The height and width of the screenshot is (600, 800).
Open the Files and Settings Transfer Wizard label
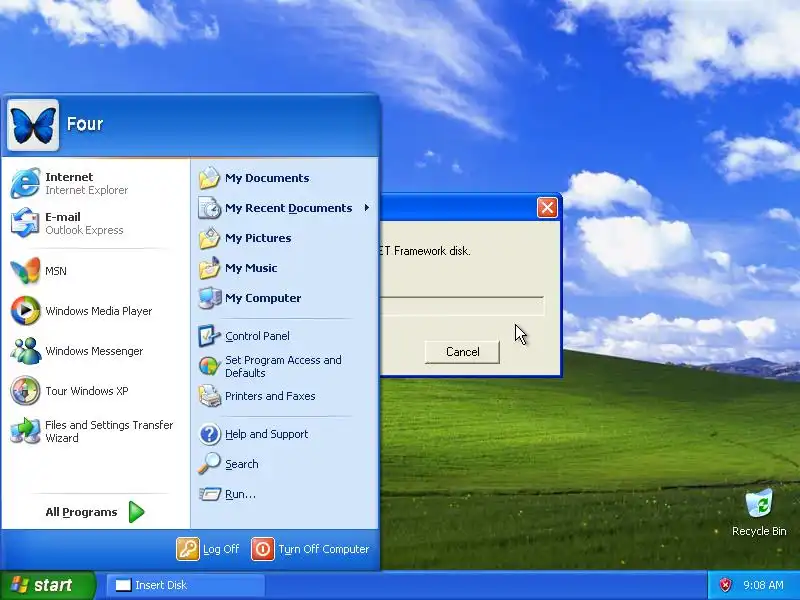point(109,431)
